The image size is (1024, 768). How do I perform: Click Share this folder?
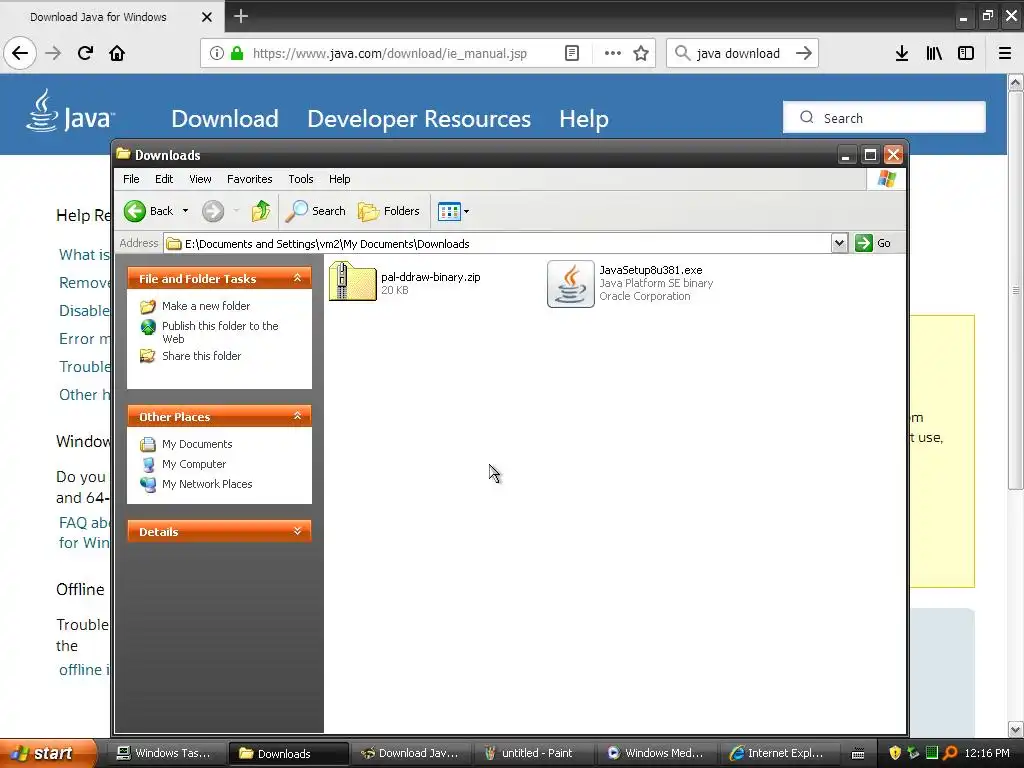point(201,356)
